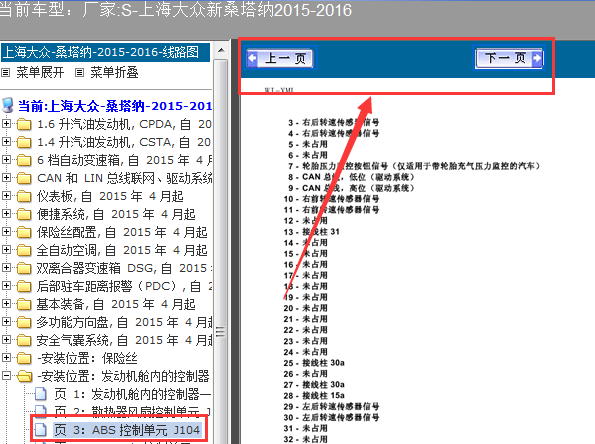
Task: Collapse the -安装位置：发动机舱内的控制器 node
Action: (x=6, y=375)
